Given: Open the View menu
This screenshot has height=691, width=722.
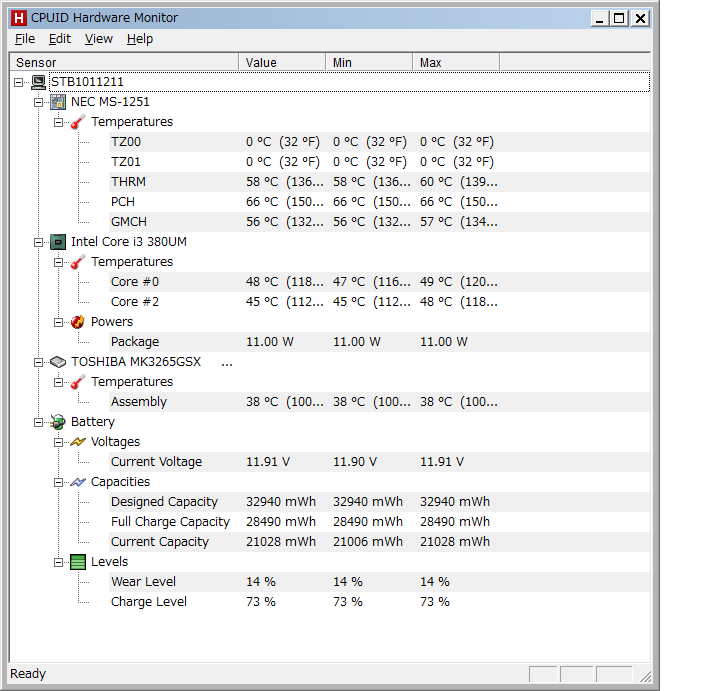Looking at the screenshot, I should click(x=99, y=39).
